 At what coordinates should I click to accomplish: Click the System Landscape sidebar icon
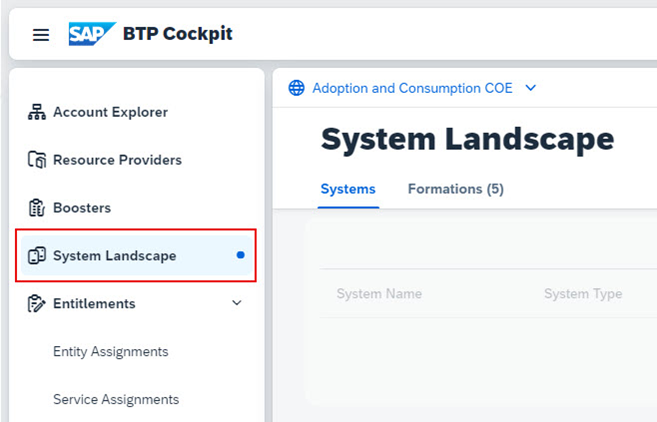click(37, 256)
